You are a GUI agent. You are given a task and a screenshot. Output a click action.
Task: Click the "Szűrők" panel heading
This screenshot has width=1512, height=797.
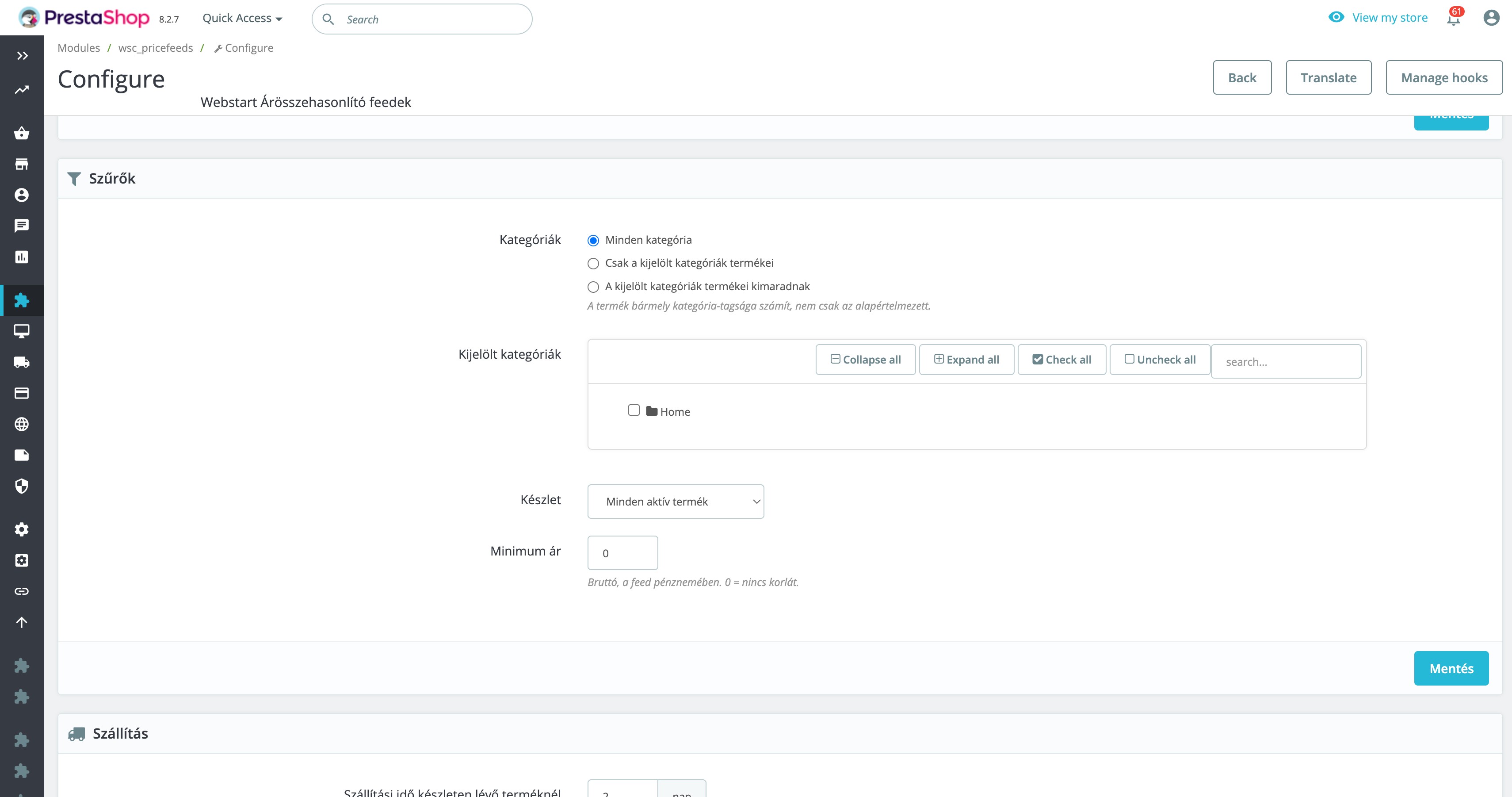click(112, 179)
